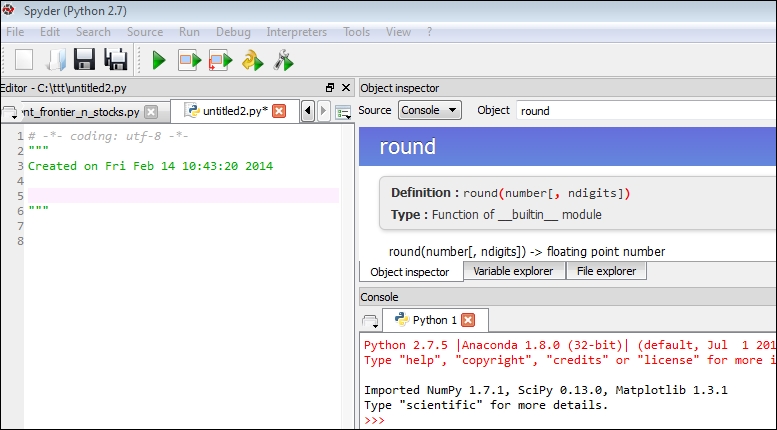This screenshot has height=430, width=777.
Task: Click the "Function of __builtin__ module" text
Action: [x=516, y=215]
